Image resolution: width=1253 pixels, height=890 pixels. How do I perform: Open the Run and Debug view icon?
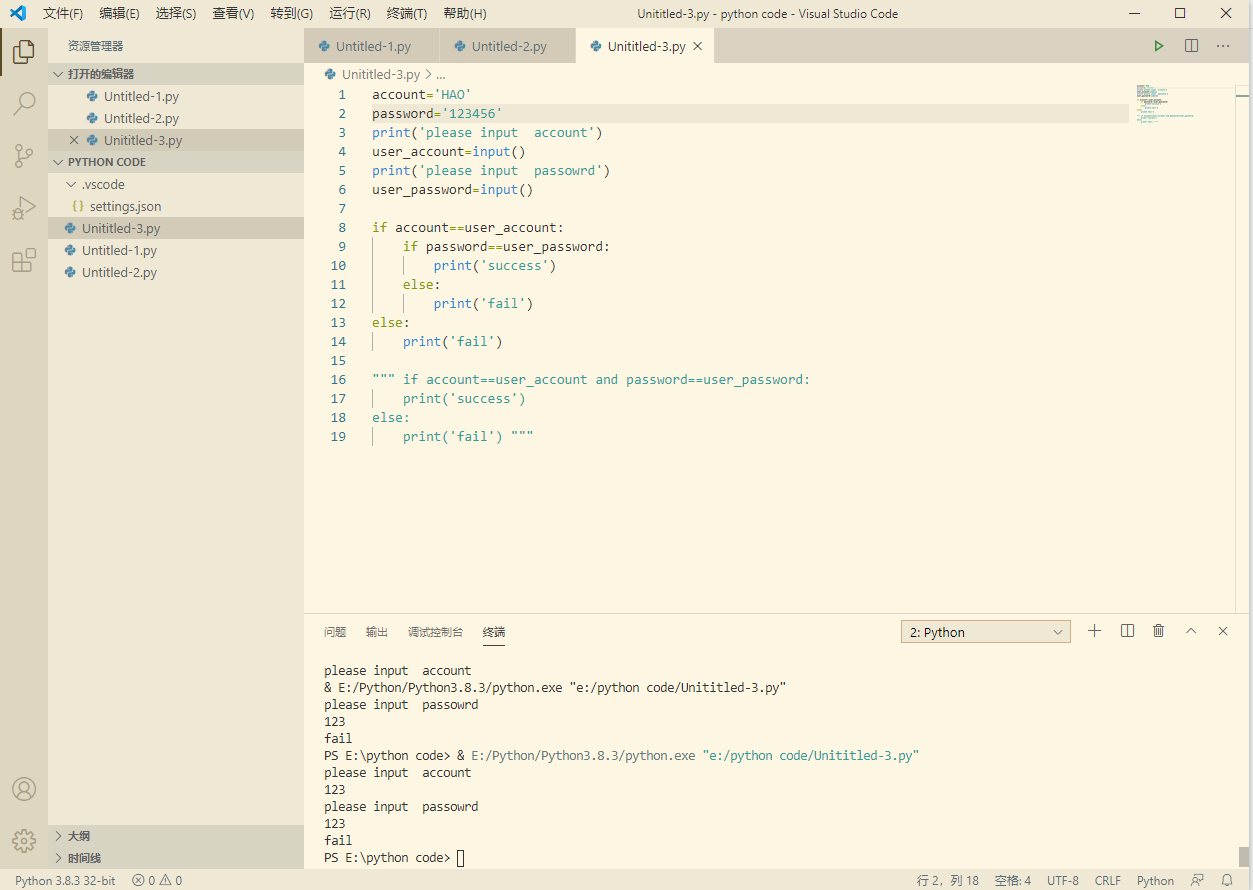tap(24, 208)
